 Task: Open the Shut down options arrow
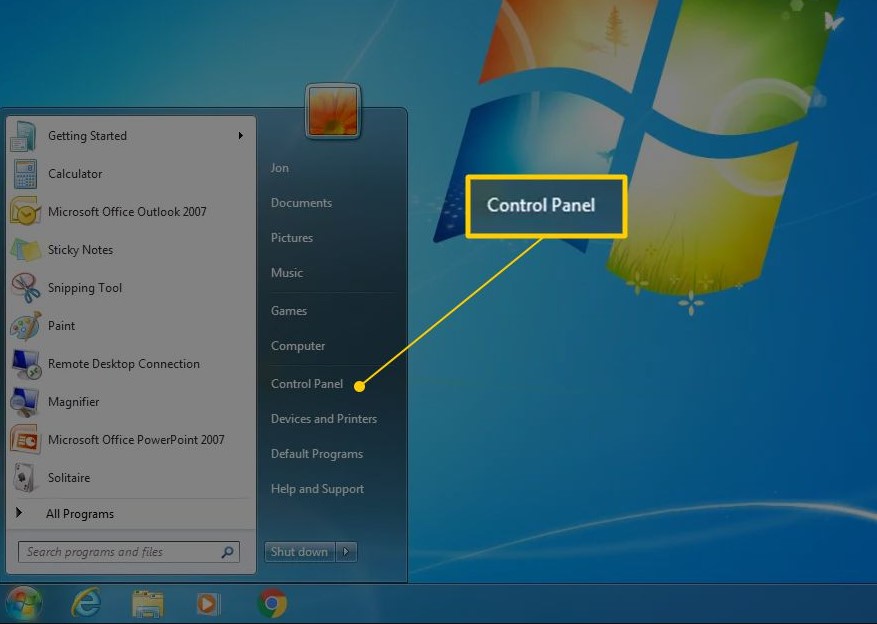pyautogui.click(x=346, y=552)
